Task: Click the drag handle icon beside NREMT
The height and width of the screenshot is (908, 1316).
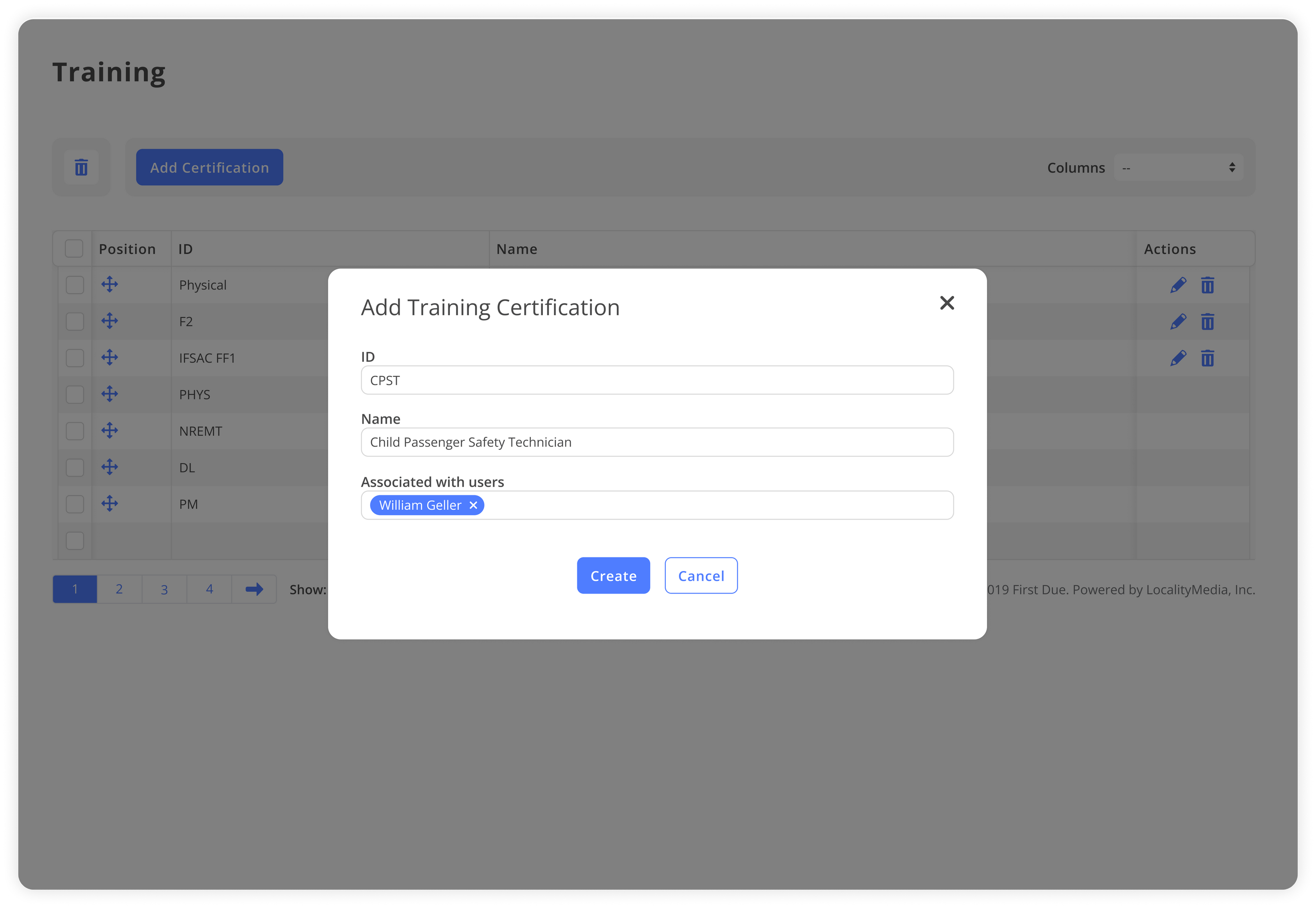Action: point(110,431)
